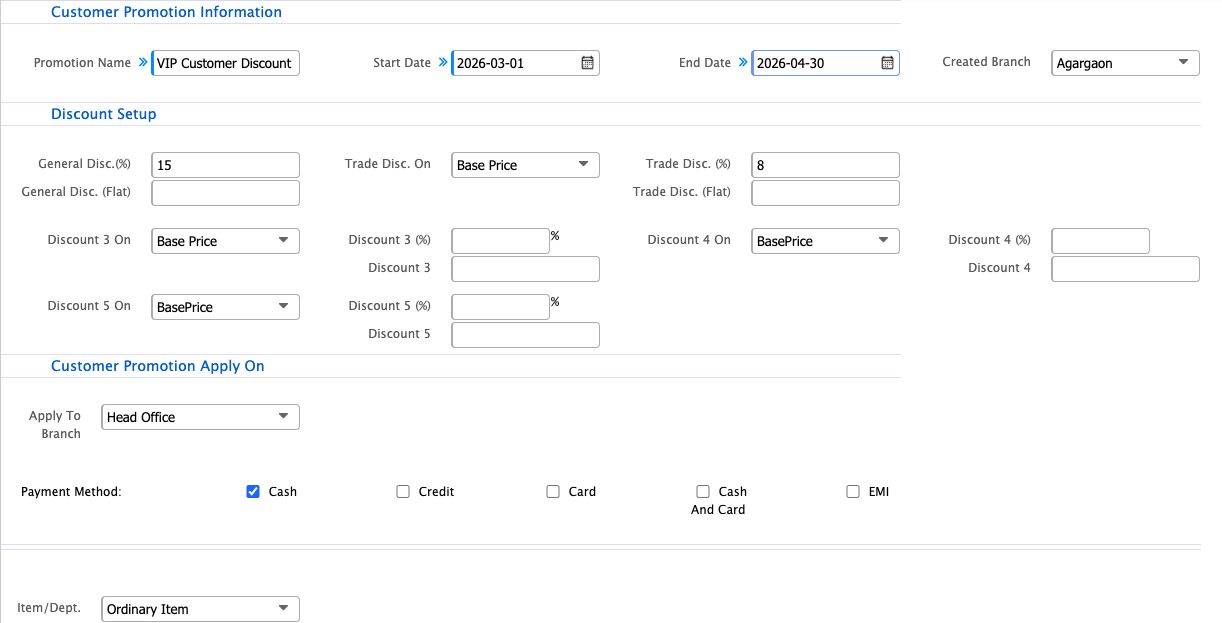Check the Cash And Card checkbox
The height and width of the screenshot is (623, 1222).
pos(703,491)
